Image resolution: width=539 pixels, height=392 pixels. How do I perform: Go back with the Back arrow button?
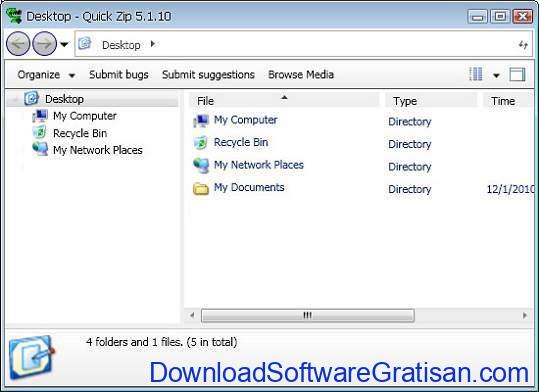18,44
